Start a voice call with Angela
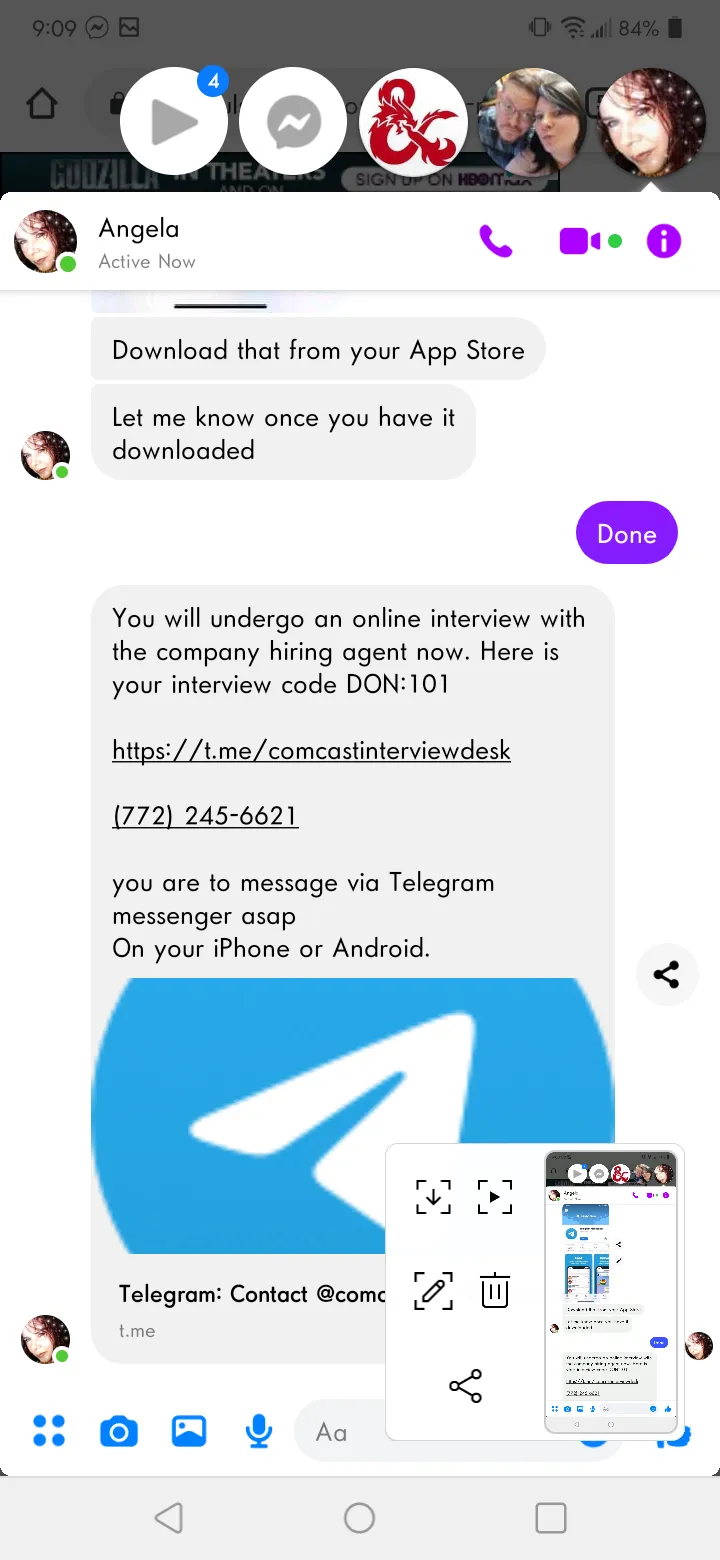This screenshot has width=720, height=1560. 496,241
